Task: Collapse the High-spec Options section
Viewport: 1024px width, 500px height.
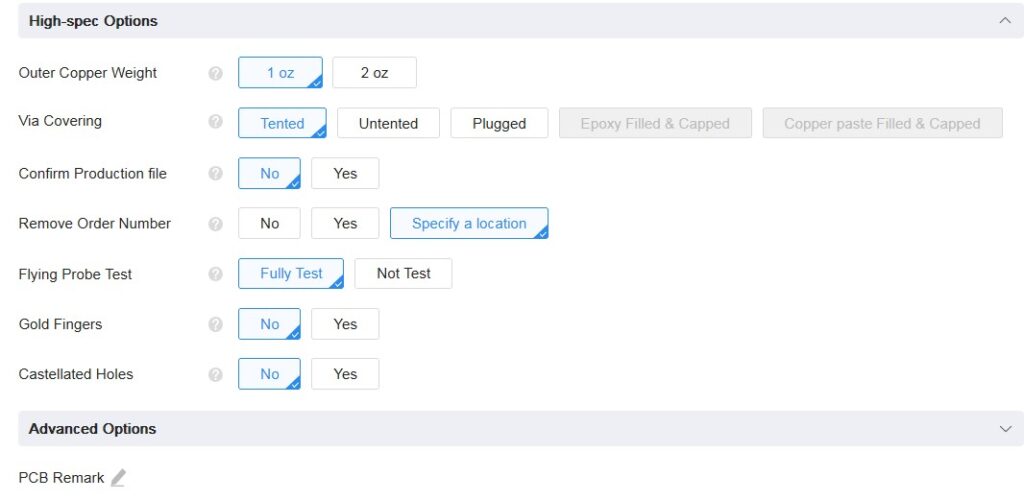Action: pyautogui.click(x=1005, y=21)
